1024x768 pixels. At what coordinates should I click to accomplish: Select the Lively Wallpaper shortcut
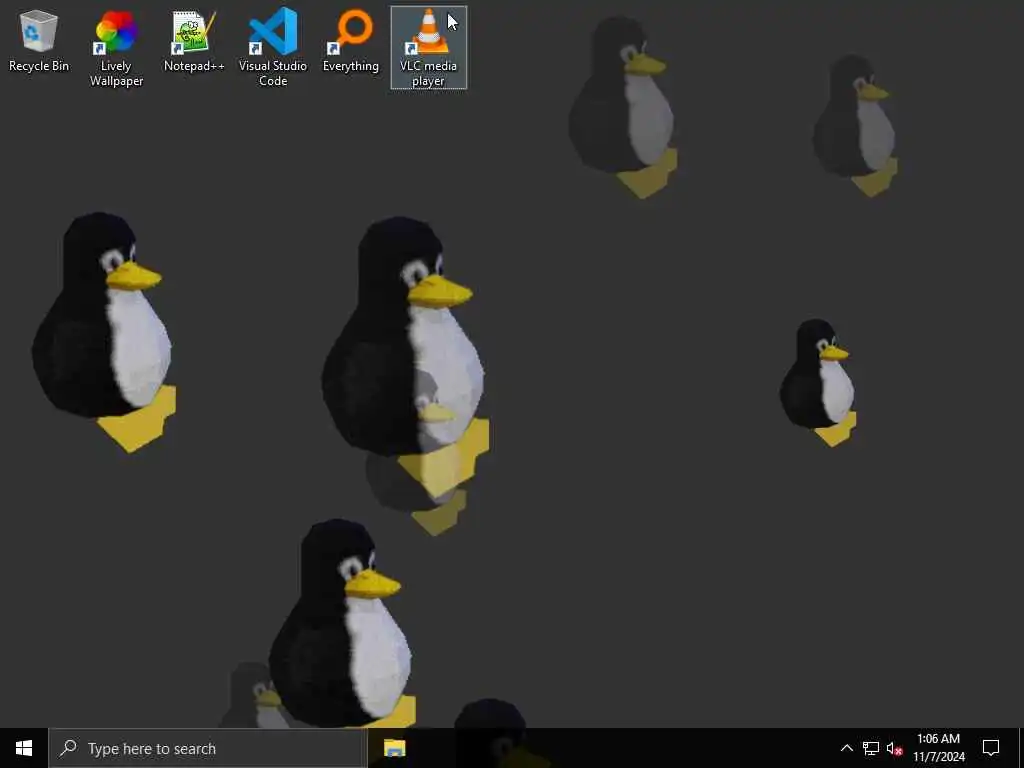point(116,48)
